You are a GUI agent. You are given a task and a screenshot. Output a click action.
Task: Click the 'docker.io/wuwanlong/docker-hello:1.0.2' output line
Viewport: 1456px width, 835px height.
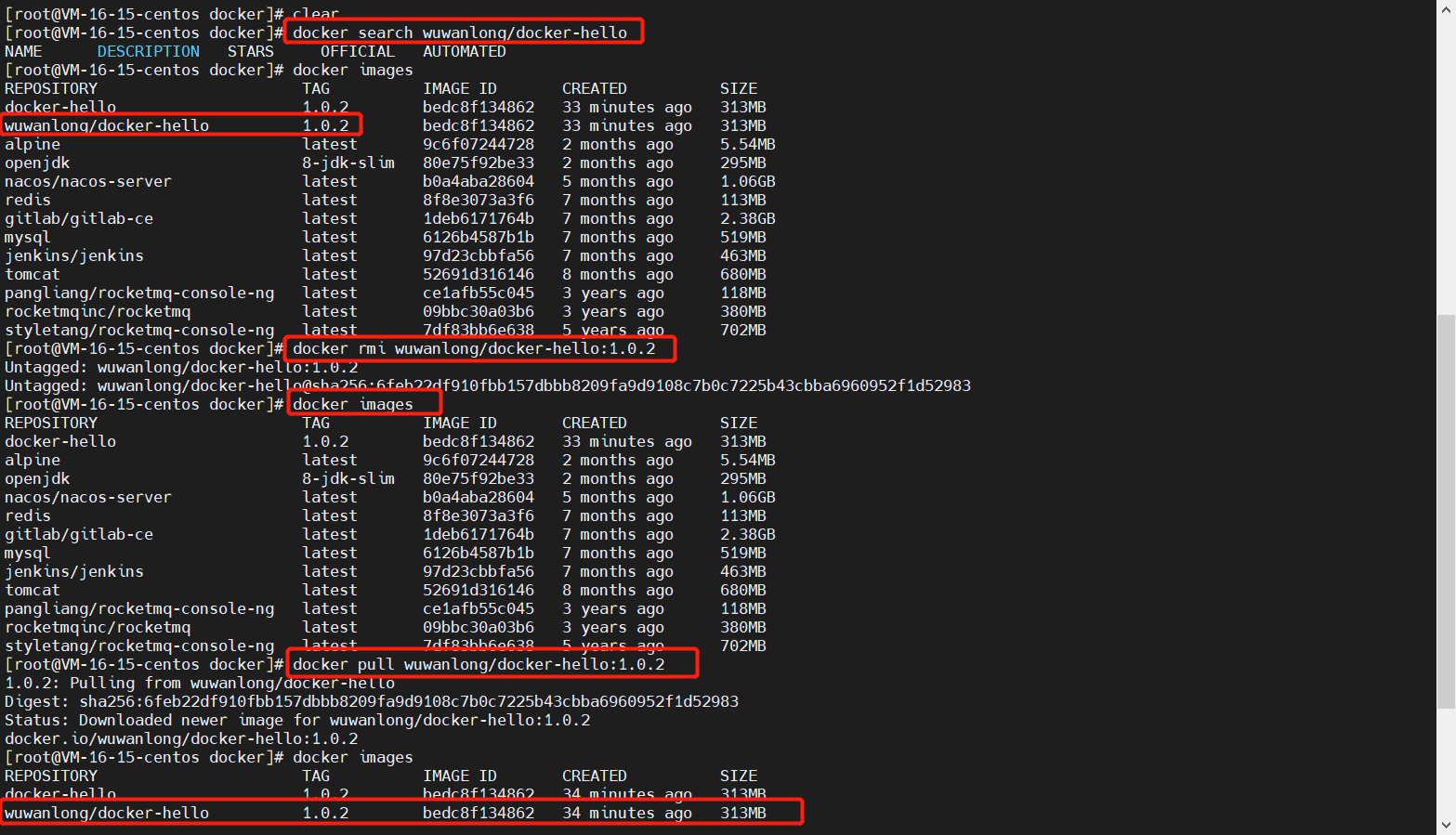[x=181, y=738]
